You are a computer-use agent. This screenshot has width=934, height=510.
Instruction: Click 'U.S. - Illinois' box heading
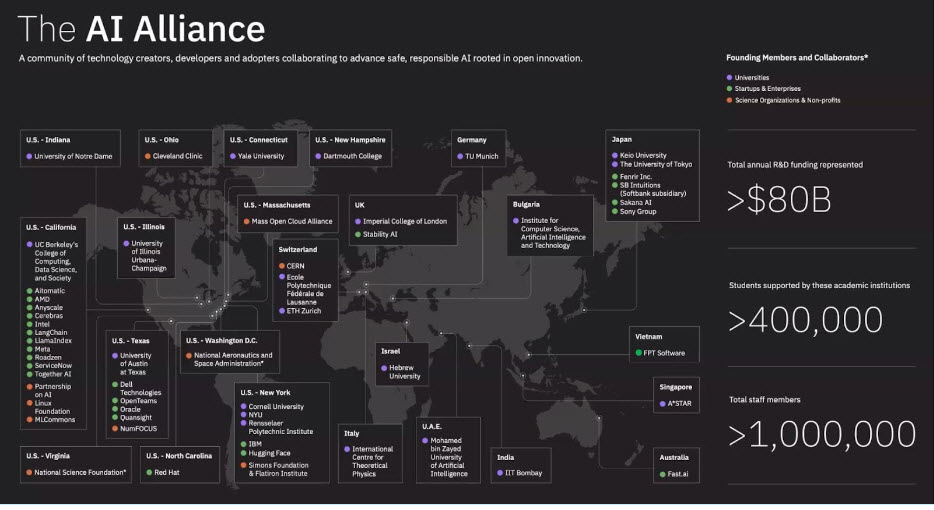144,227
